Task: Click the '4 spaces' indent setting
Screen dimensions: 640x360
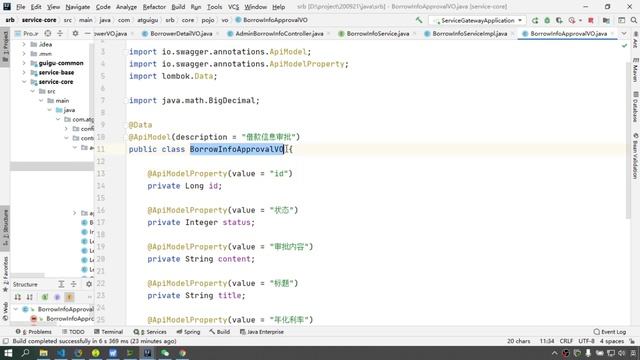Action: point(611,341)
